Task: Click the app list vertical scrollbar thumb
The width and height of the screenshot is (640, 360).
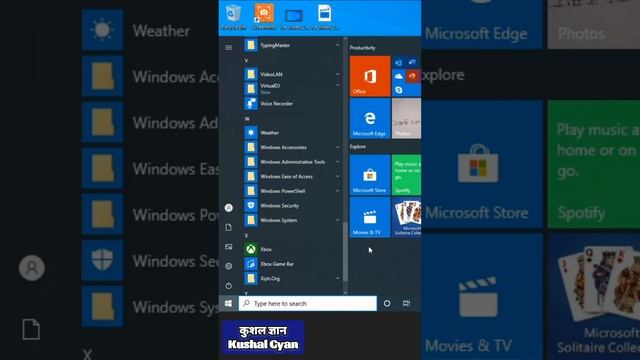Action: [346, 252]
